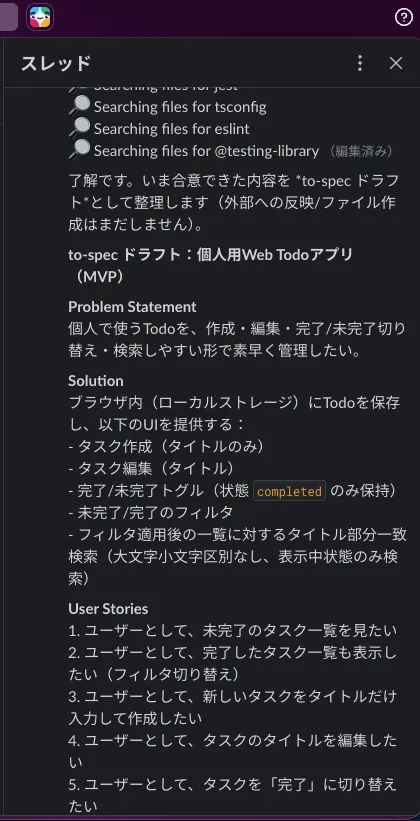The image size is (420, 821).
Task: Close the スレッド panel with X
Action: [x=396, y=63]
